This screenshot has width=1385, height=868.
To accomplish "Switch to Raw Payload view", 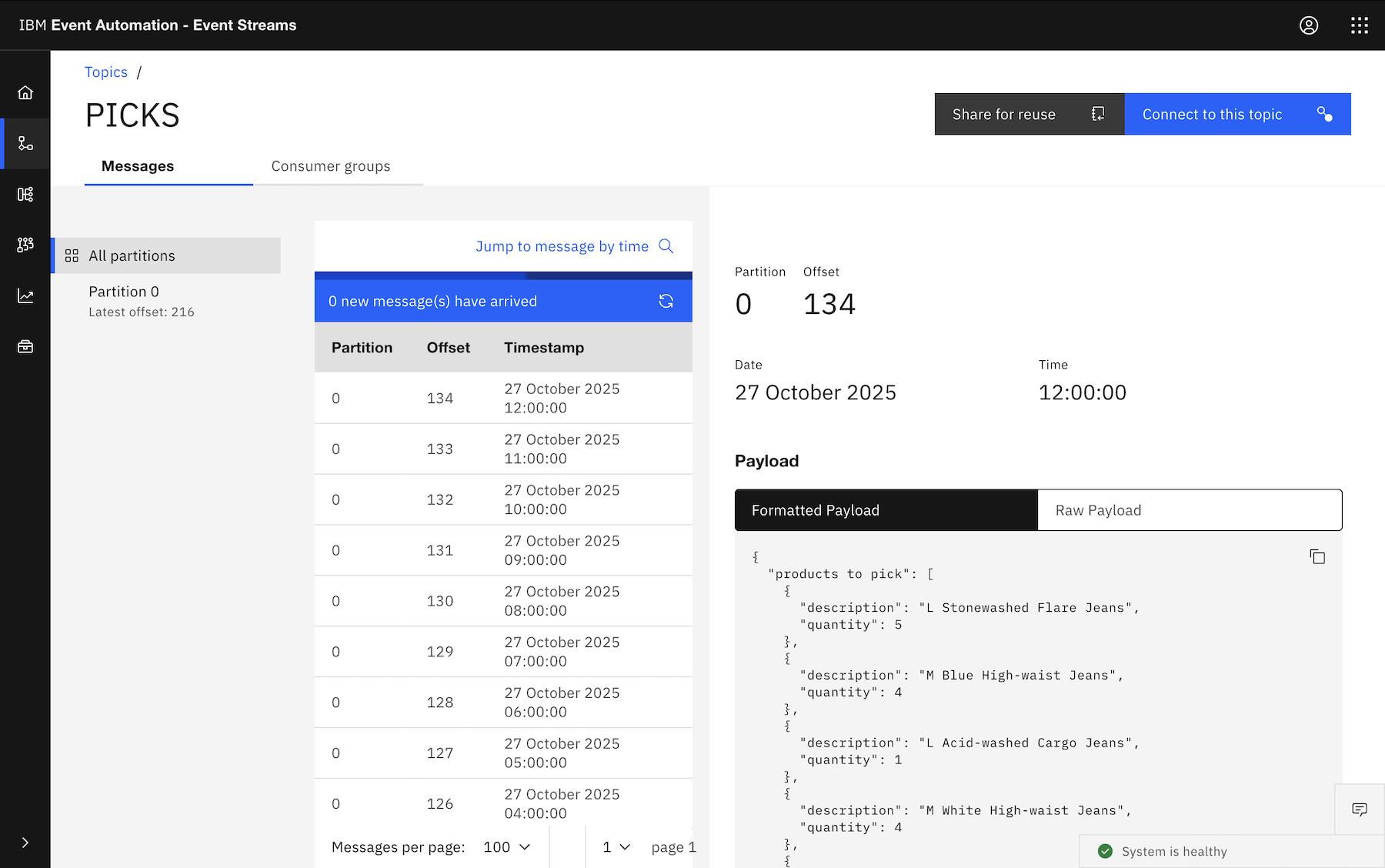I will pyautogui.click(x=1189, y=510).
